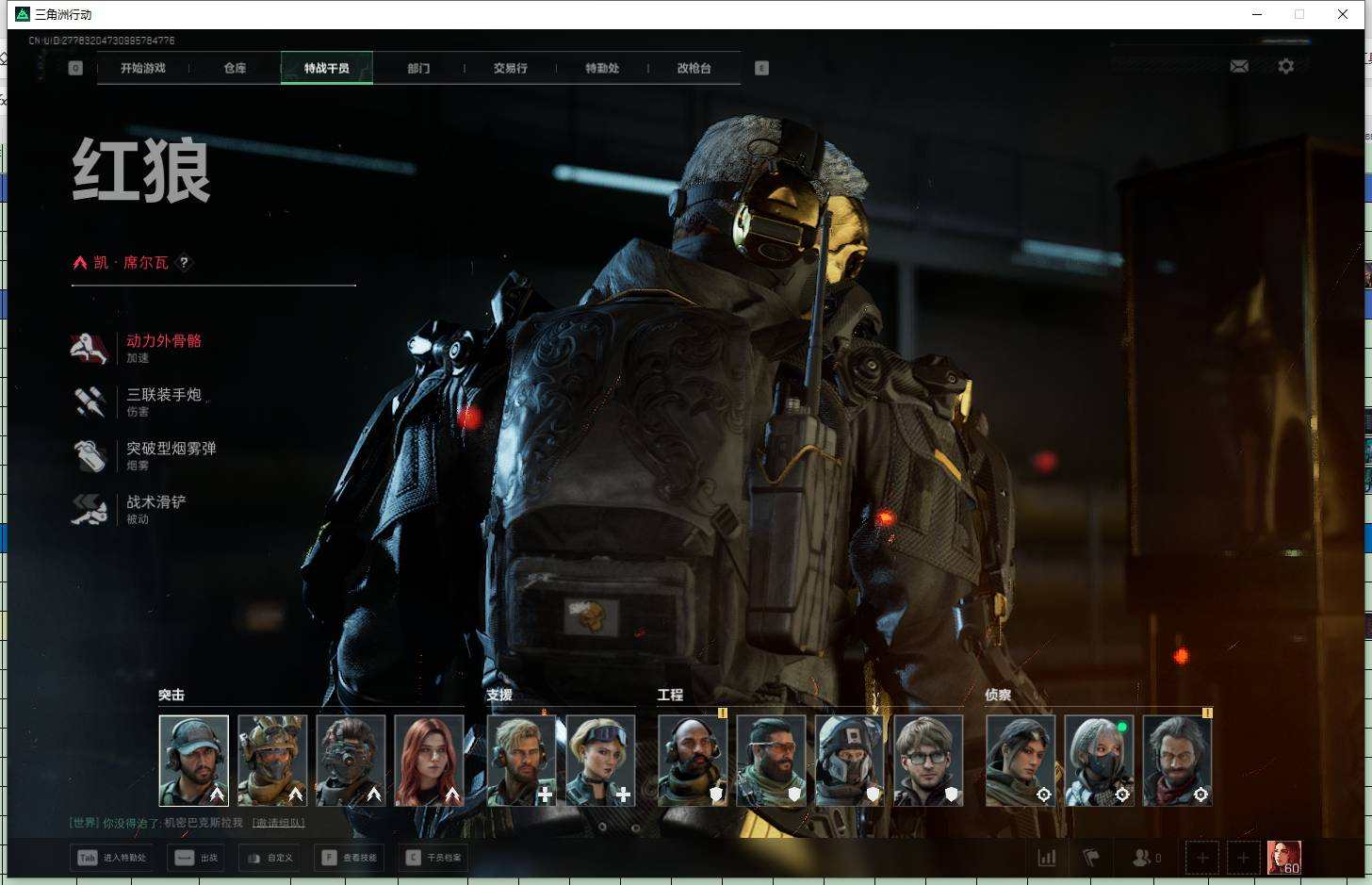The width and height of the screenshot is (1372, 885).
Task: Open the mail inbox envelope icon
Action: tap(1239, 66)
